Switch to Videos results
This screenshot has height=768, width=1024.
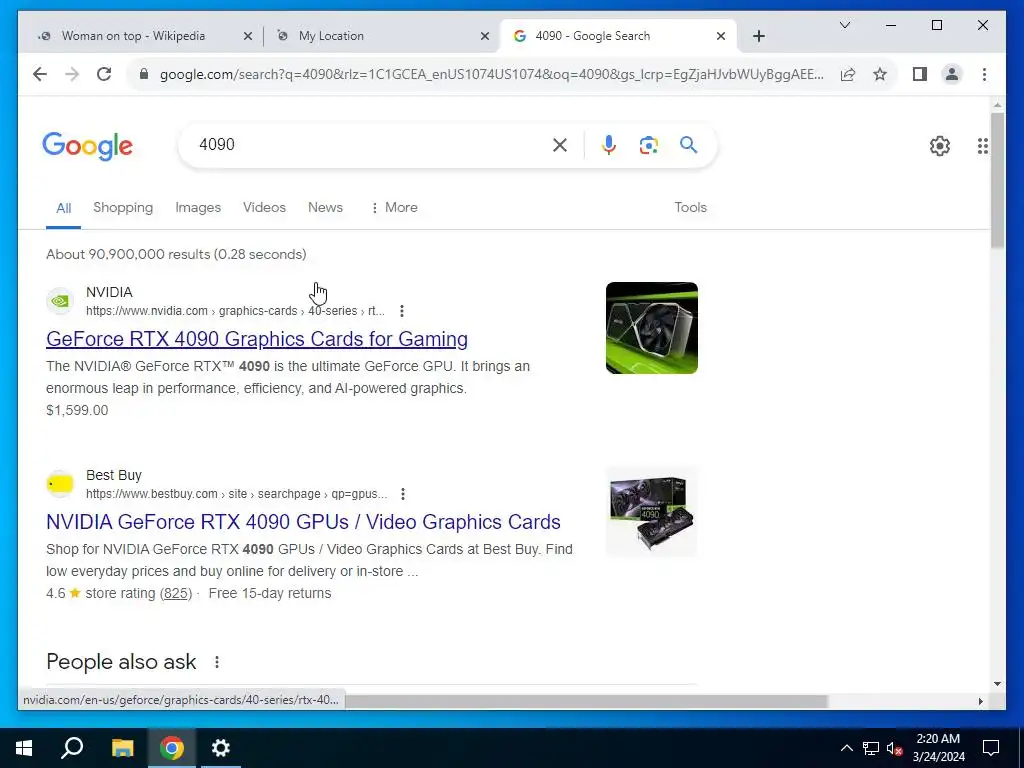point(264,208)
